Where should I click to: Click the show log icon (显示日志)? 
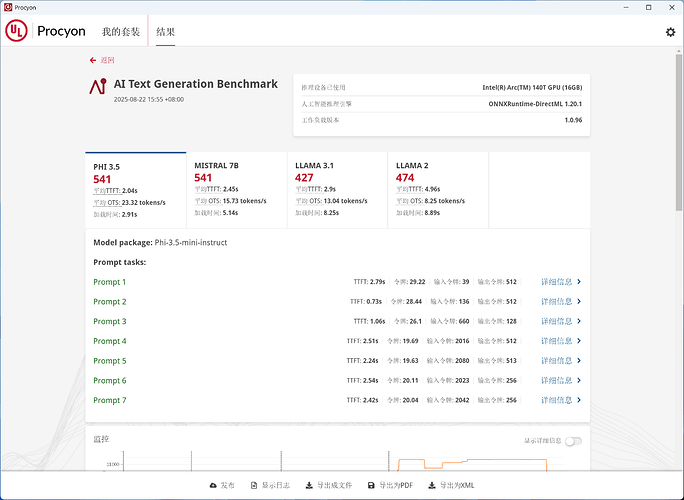tap(254, 485)
